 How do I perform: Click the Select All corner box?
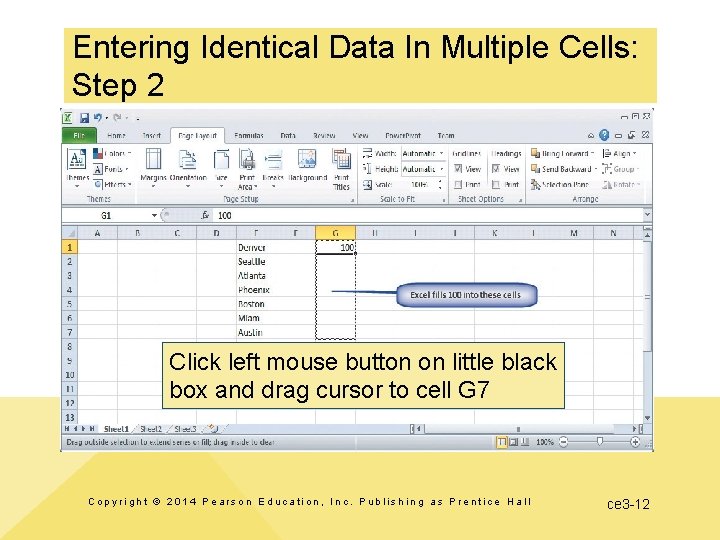click(x=69, y=233)
